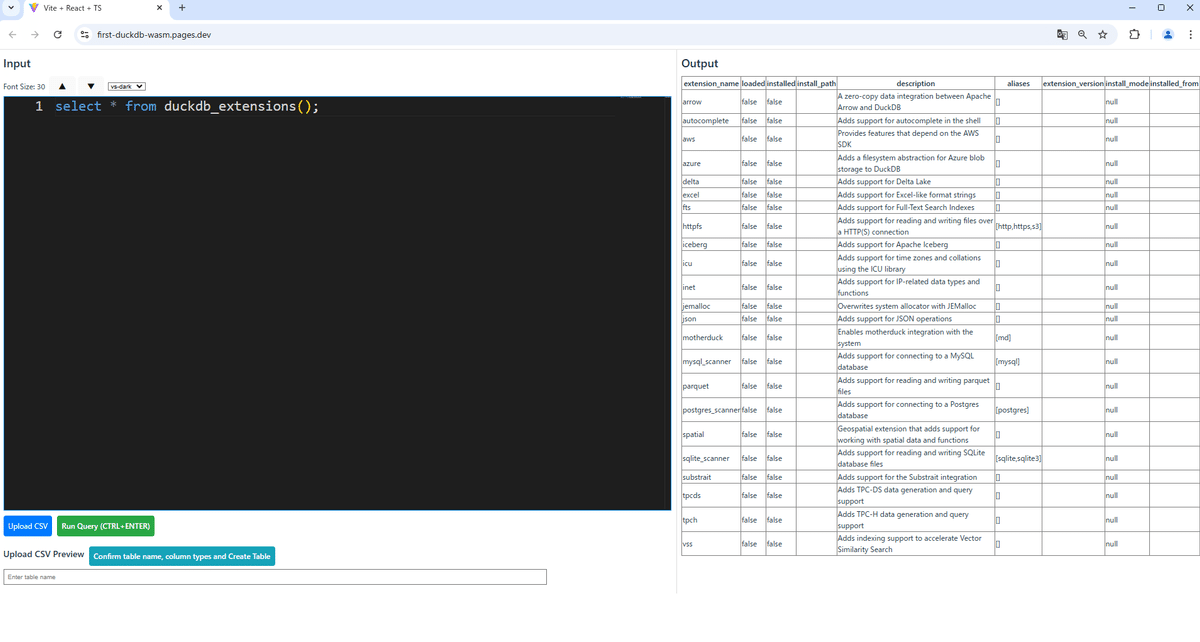Click the SQL query line in the editor
This screenshot has width=1200, height=642.
pyautogui.click(x=200, y=105)
